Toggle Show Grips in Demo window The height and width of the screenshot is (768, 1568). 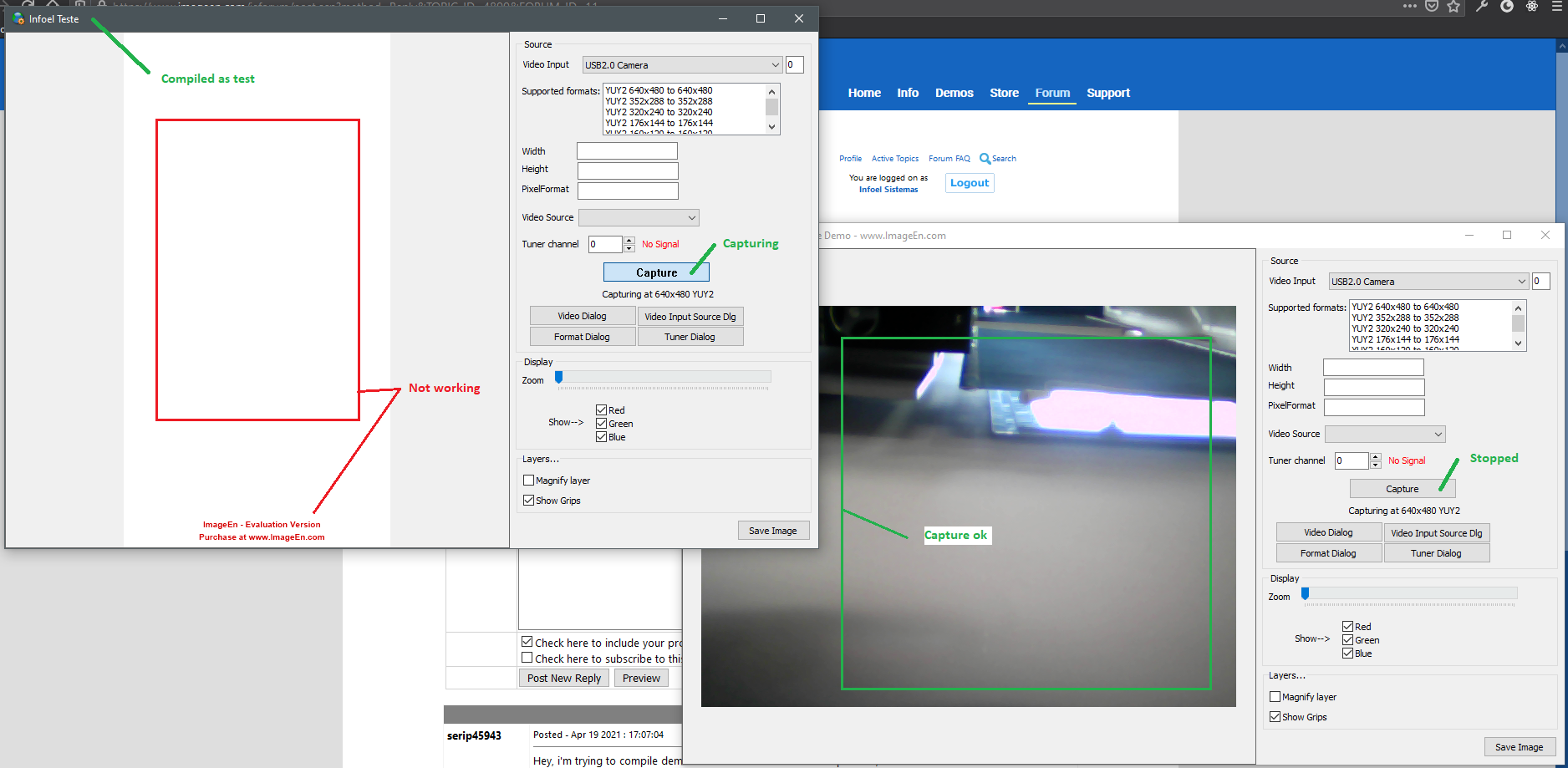coord(1275,717)
